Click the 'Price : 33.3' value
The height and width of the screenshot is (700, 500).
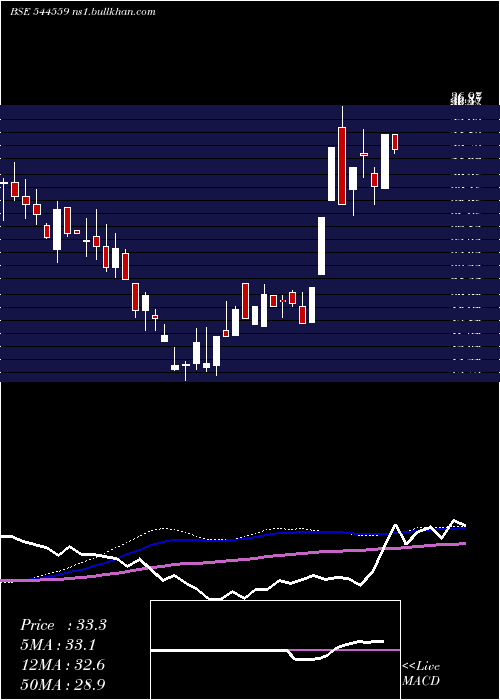63,625
